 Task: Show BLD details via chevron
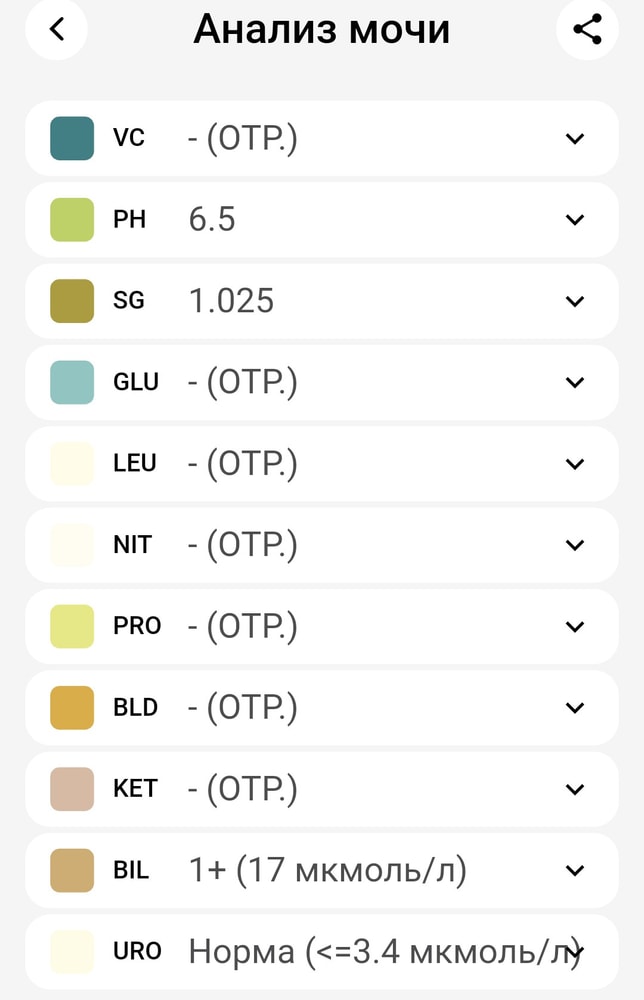coord(574,708)
